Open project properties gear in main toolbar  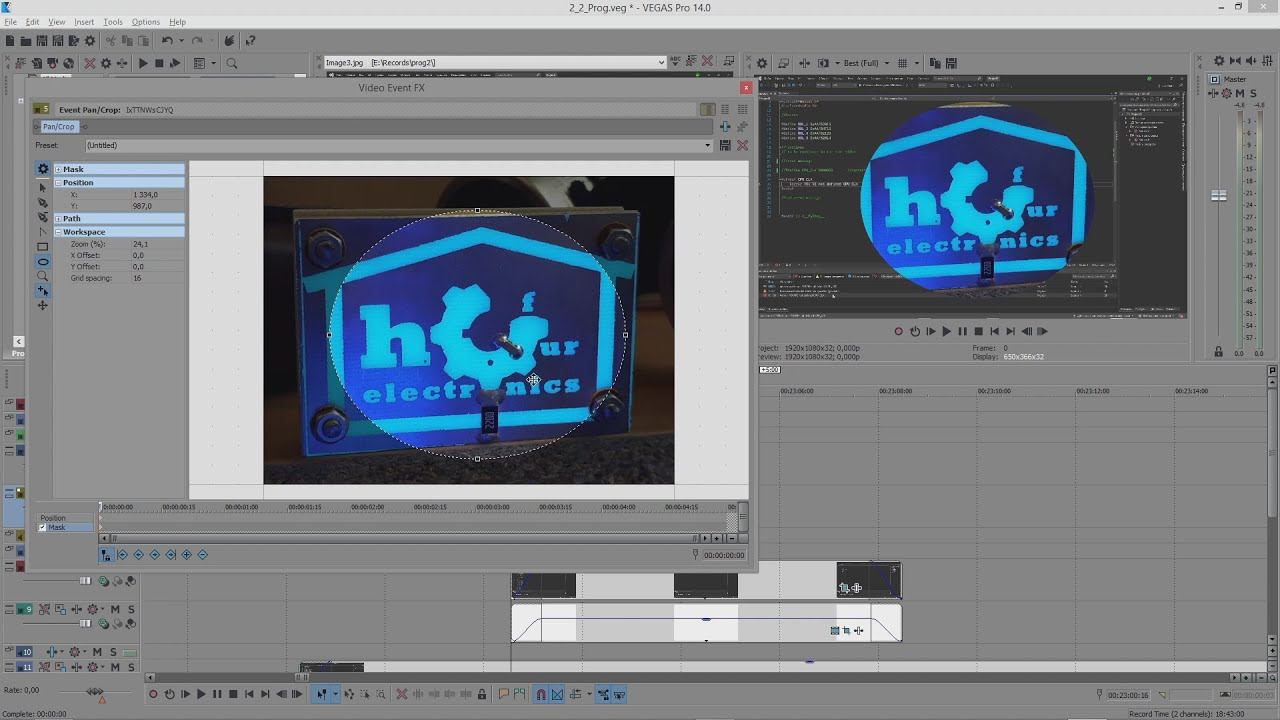click(x=90, y=40)
